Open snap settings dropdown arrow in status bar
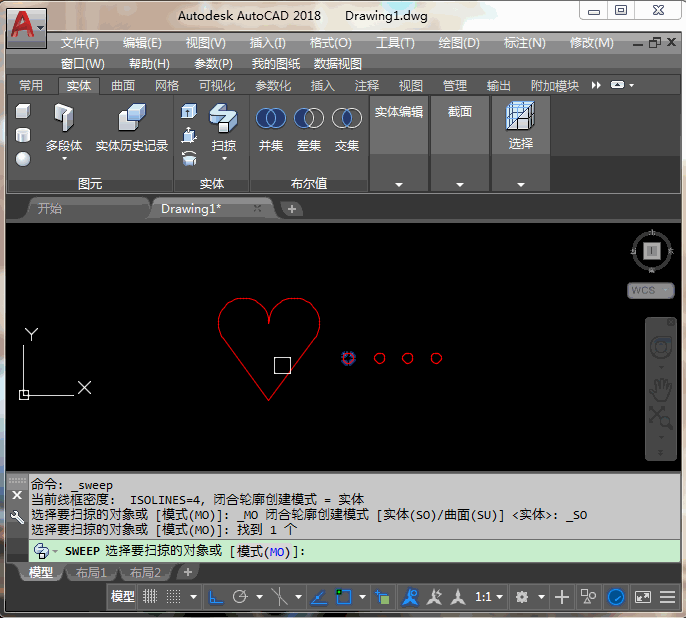The width and height of the screenshot is (686, 618). click(193, 597)
